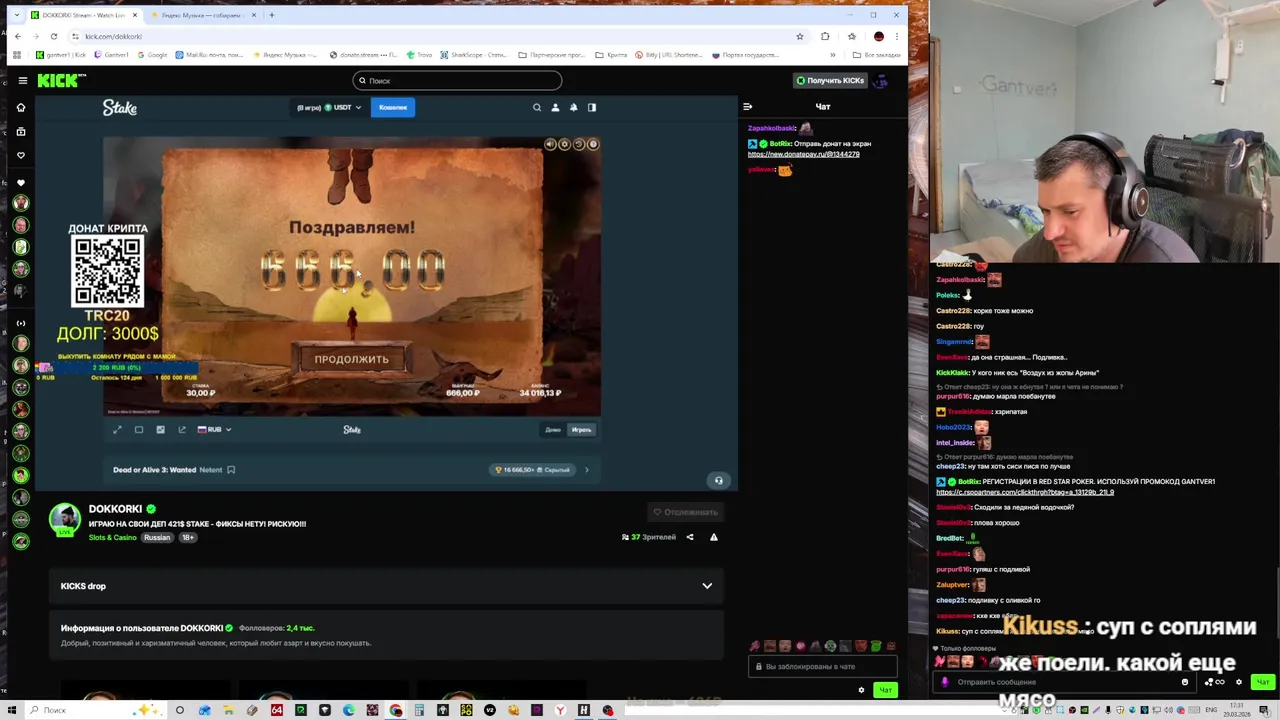Image resolution: width=1280 pixels, height=720 pixels.
Task: Toggle Stake side panel icon
Action: (591, 107)
